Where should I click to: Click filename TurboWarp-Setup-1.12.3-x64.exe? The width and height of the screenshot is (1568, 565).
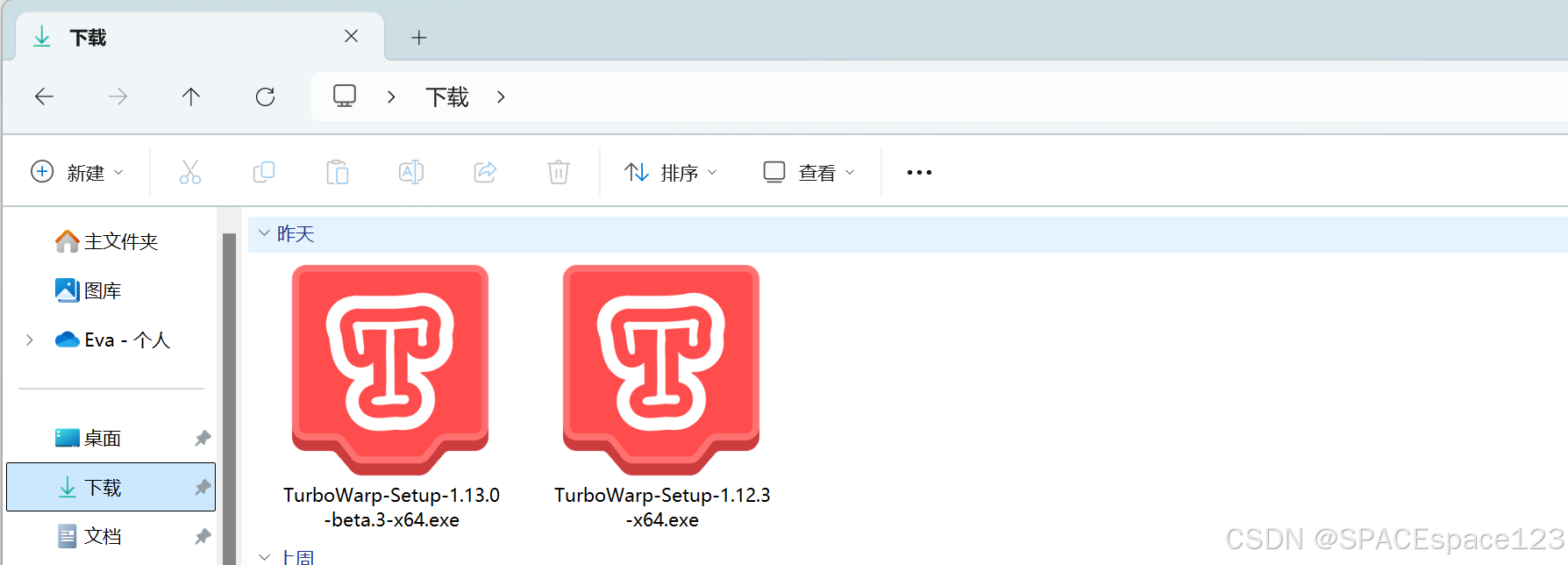click(x=662, y=507)
